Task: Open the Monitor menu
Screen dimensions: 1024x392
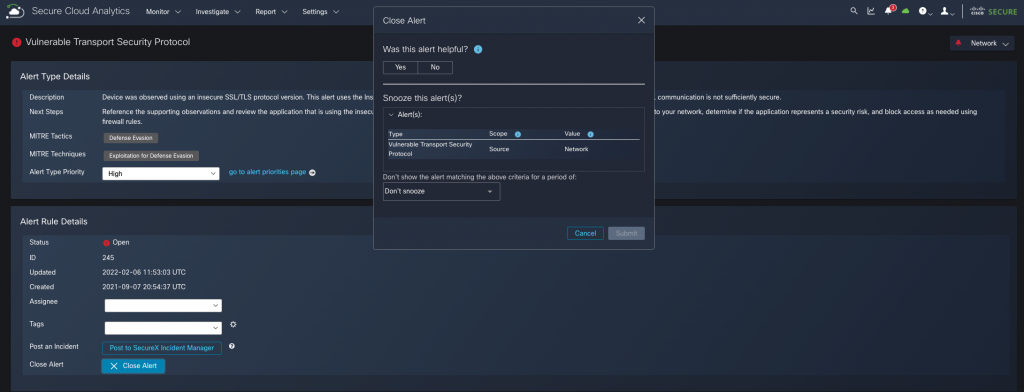Action: coord(163,12)
